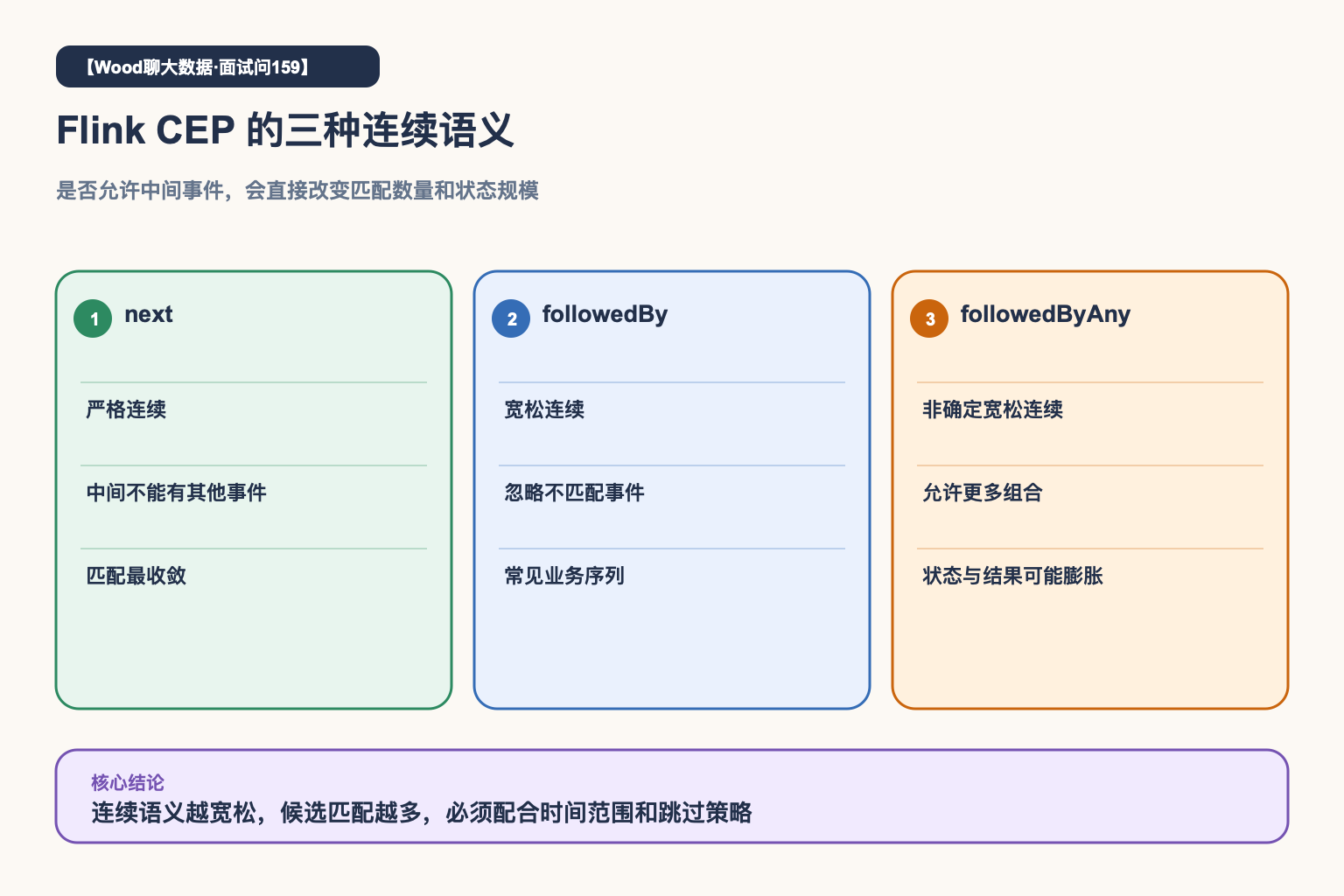This screenshot has height=896, width=1344.
Task: Select the "followedByAny" card heading
Action: click(1046, 314)
